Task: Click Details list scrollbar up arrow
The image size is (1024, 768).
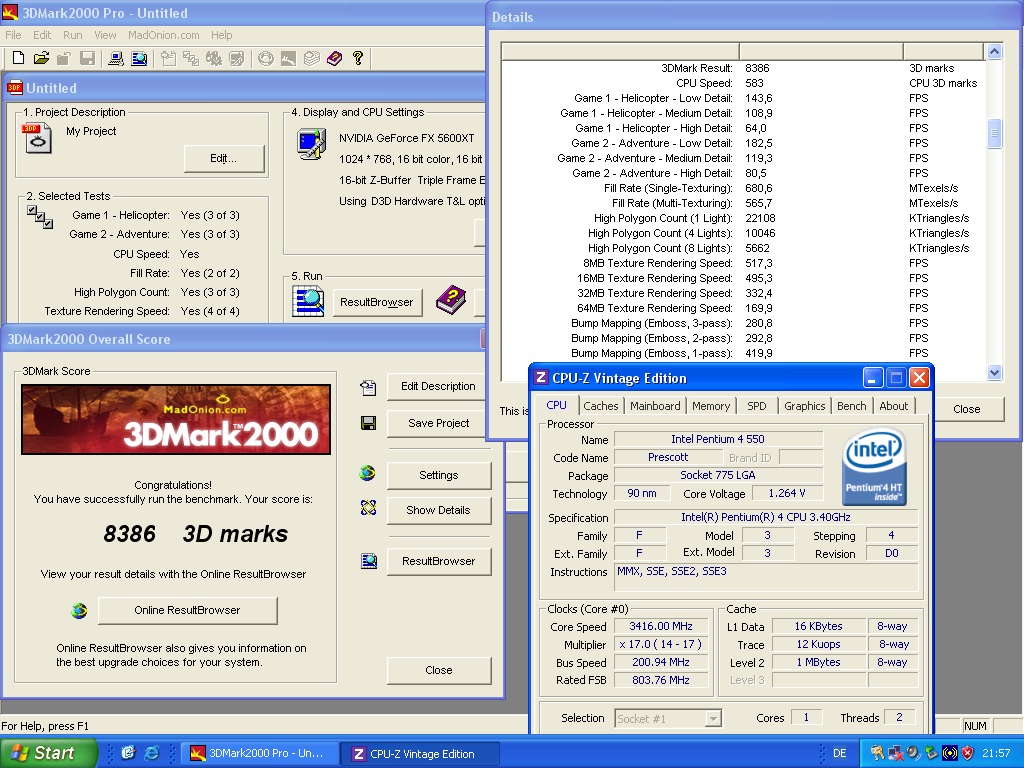Action: [994, 52]
